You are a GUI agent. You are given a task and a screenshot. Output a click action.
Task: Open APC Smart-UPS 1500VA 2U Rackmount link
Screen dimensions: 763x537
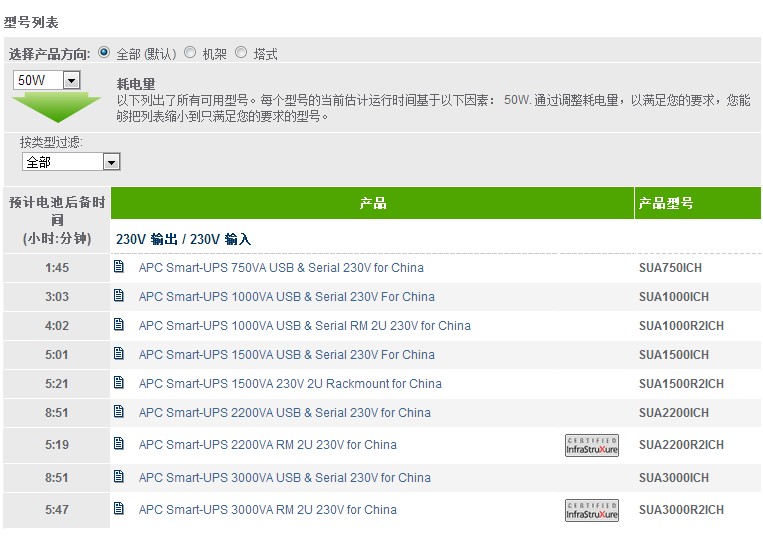(290, 384)
